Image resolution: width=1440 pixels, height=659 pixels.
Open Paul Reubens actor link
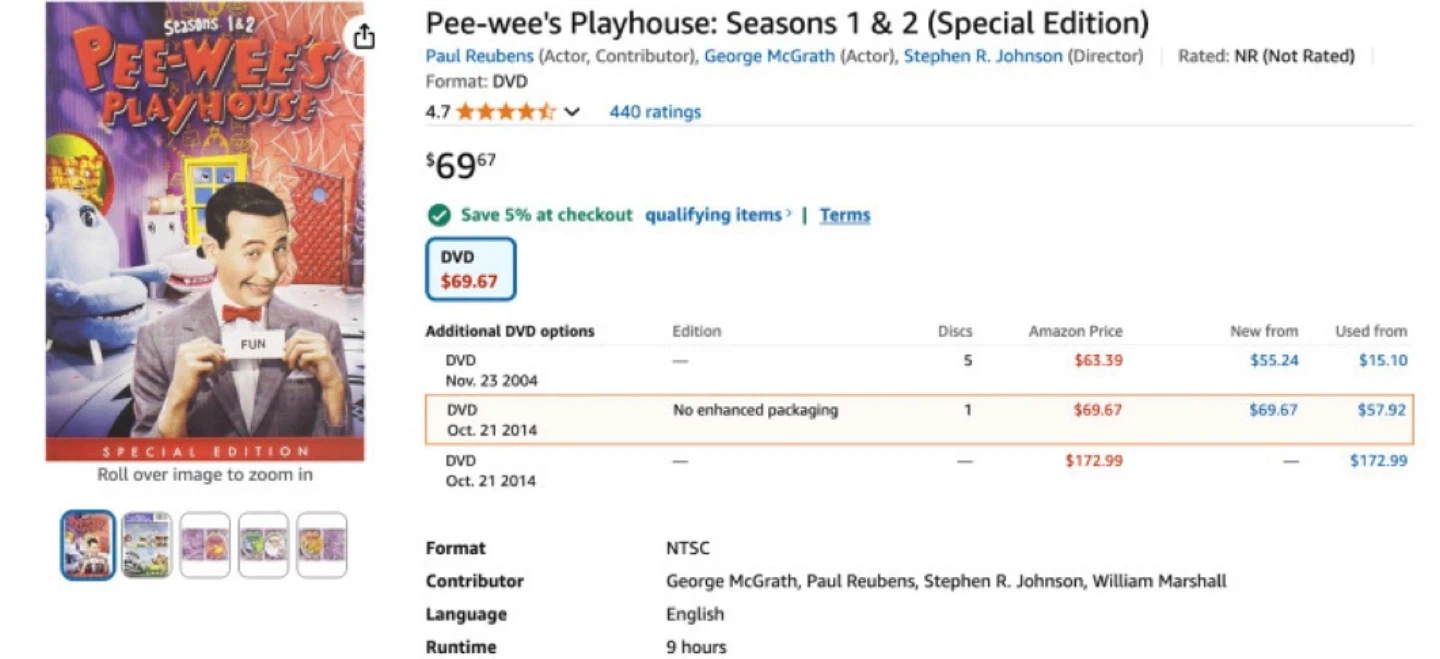coord(480,56)
